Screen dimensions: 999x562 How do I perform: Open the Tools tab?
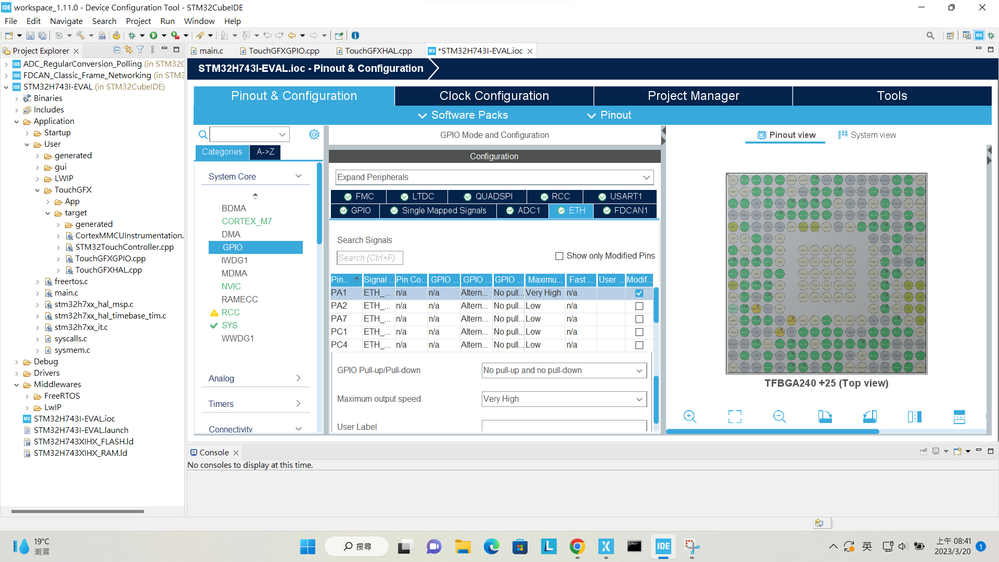(892, 96)
